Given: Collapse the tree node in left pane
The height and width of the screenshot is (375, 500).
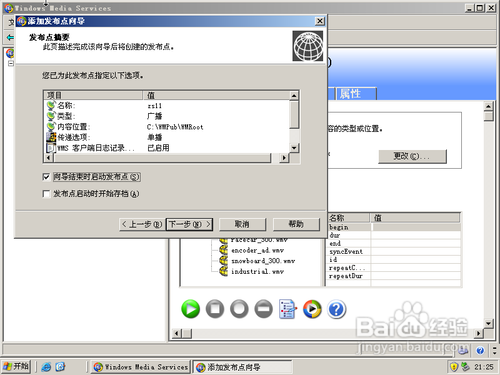Looking at the screenshot, I should point(11,63).
